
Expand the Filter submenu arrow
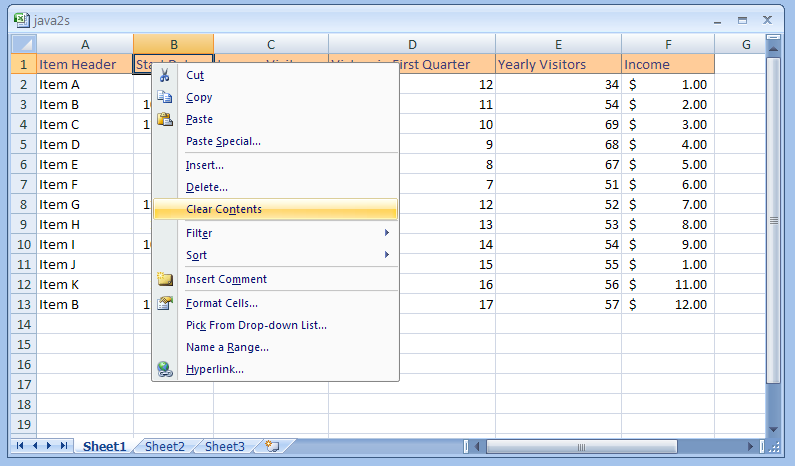click(x=387, y=233)
